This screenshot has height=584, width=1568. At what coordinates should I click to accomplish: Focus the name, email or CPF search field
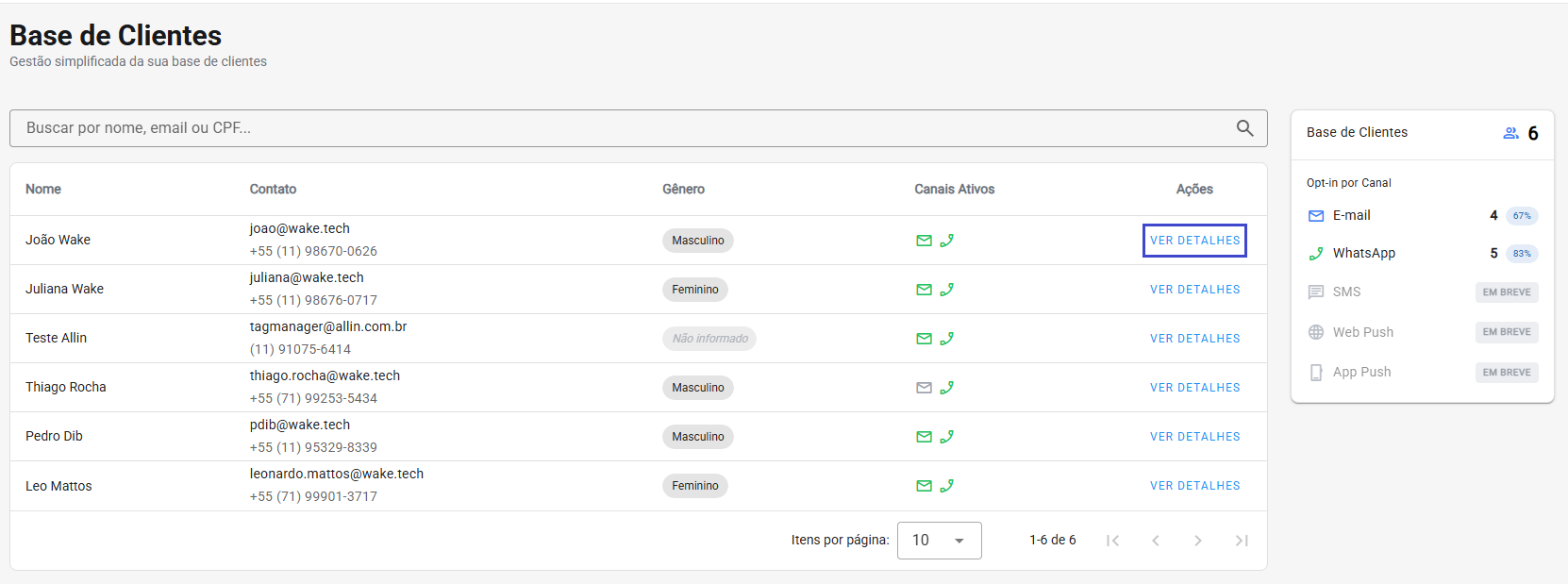pyautogui.click(x=623, y=128)
